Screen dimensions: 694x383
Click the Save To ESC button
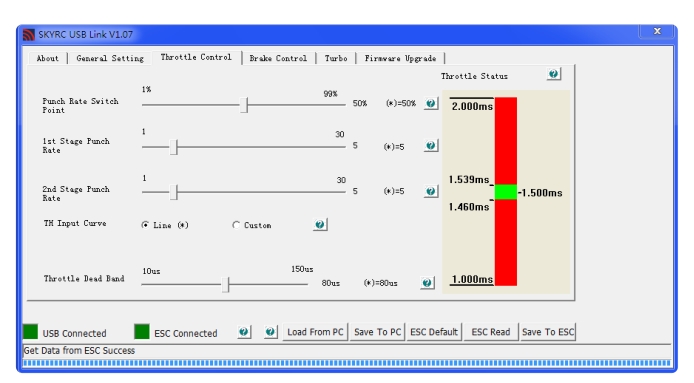548,332
